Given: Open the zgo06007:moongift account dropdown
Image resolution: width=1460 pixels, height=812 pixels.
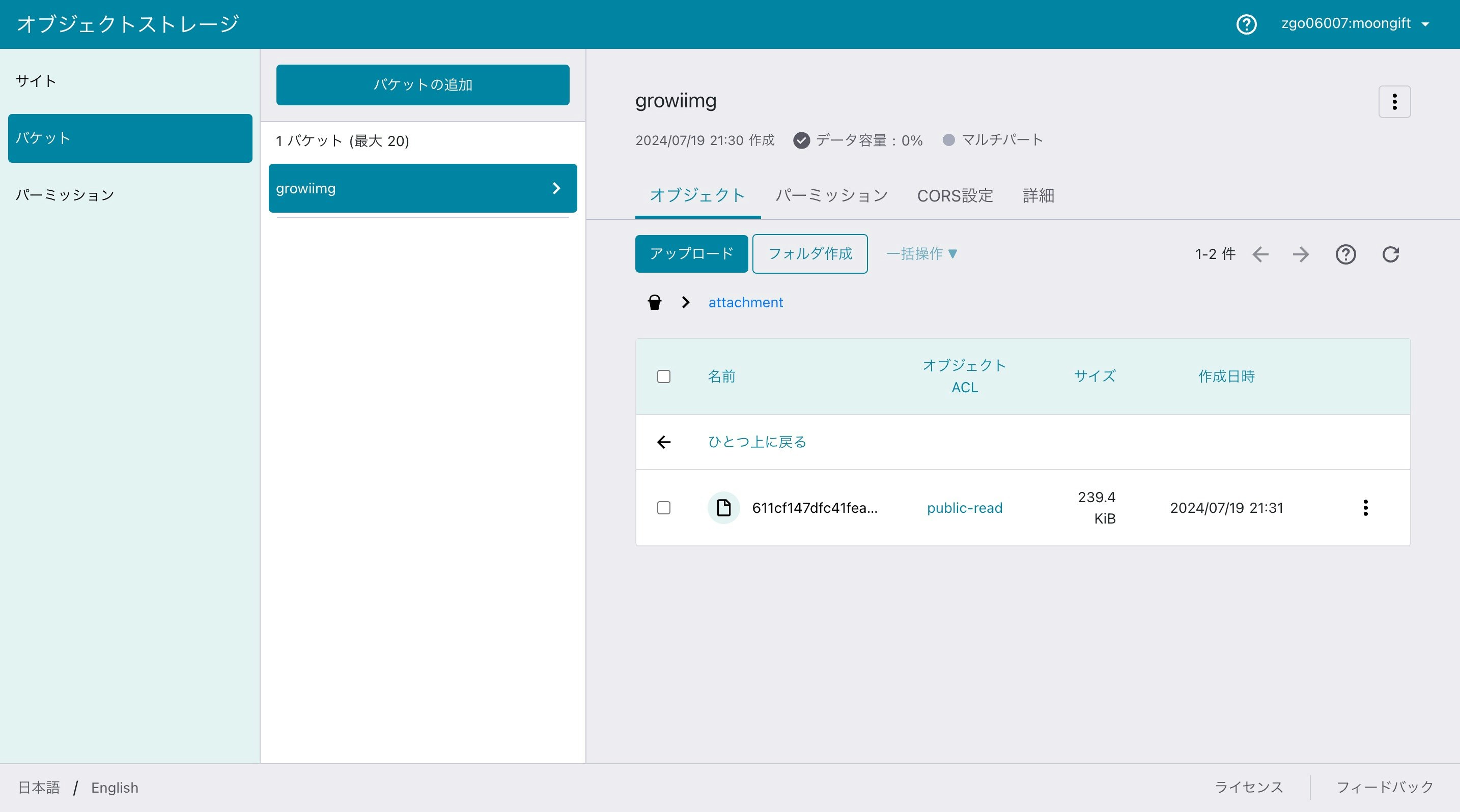Looking at the screenshot, I should pyautogui.click(x=1355, y=24).
